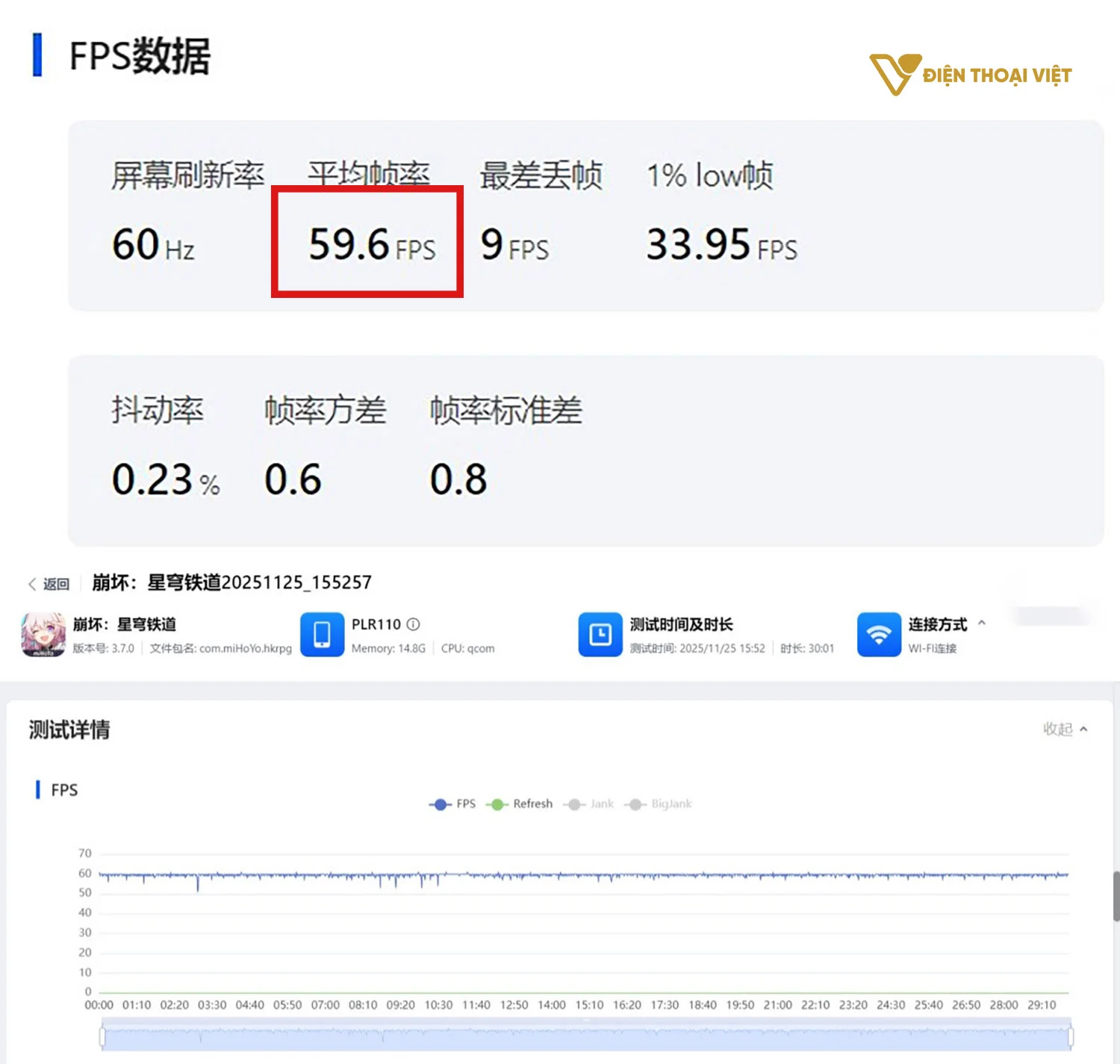Click the Honkai Star Rail game icon
1120x1064 pixels.
pyautogui.click(x=43, y=635)
